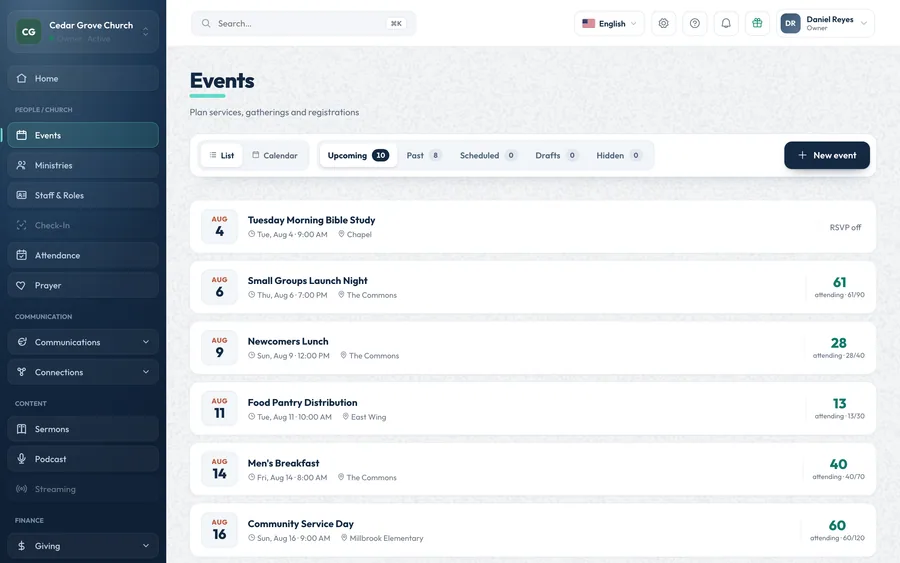The width and height of the screenshot is (900, 563).
Task: Open Community Service Day event
Action: pos(533,530)
